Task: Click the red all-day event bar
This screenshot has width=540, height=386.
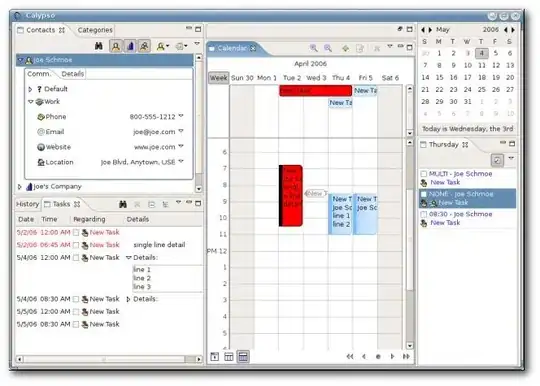Action: coord(315,91)
